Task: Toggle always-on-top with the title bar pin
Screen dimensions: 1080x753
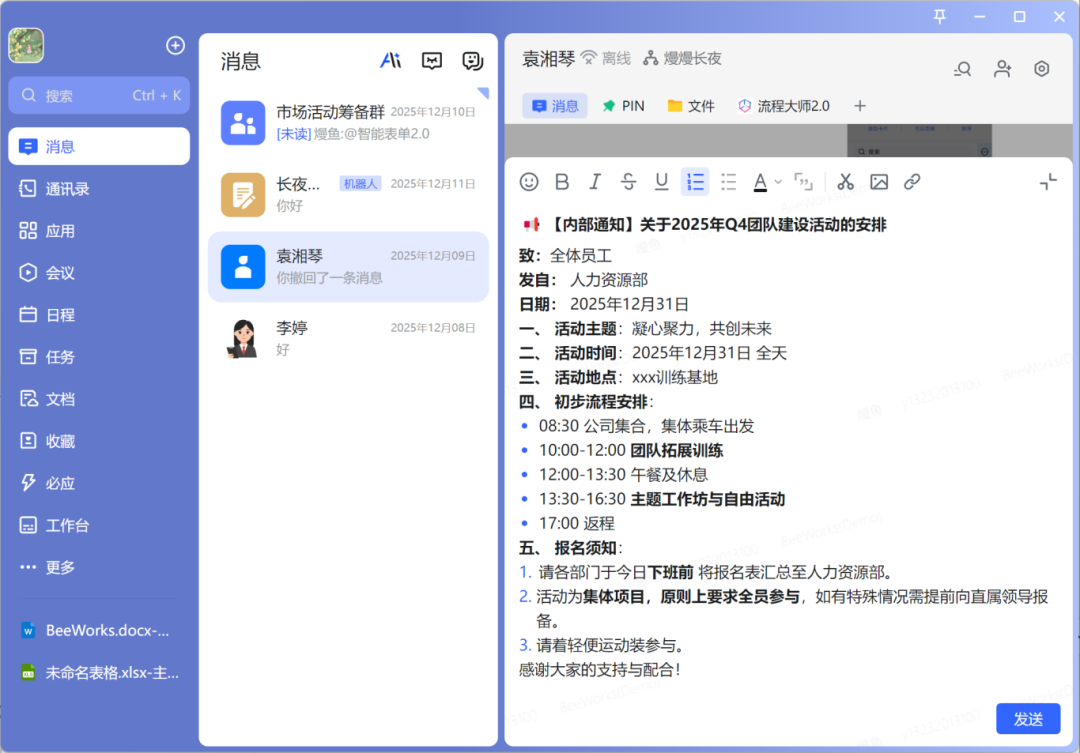Action: (941, 16)
